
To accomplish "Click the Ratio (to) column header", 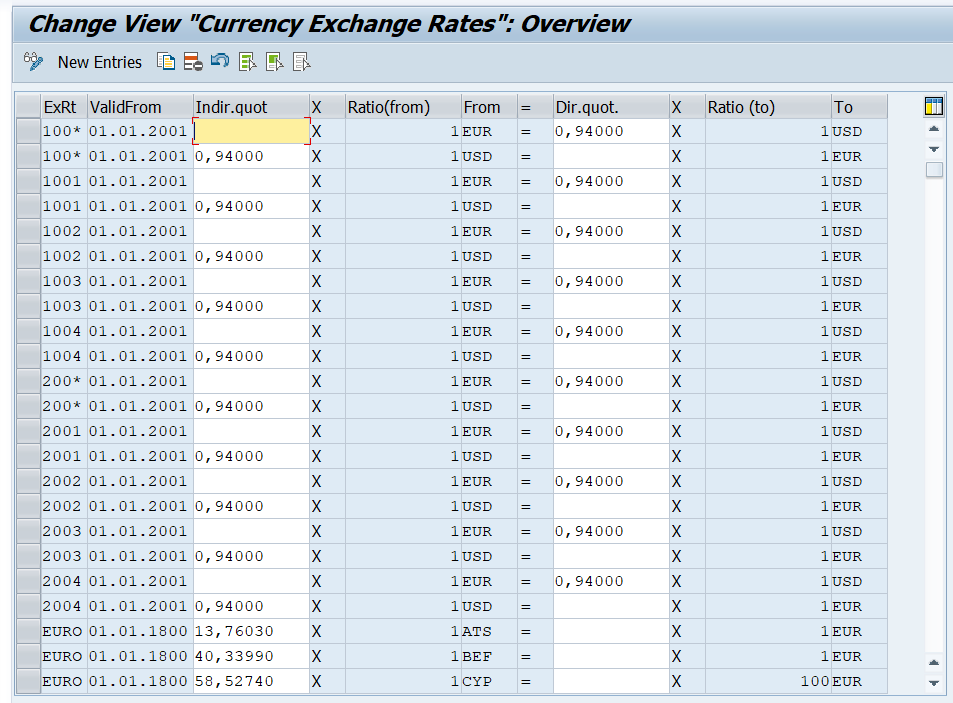I will 768,107.
